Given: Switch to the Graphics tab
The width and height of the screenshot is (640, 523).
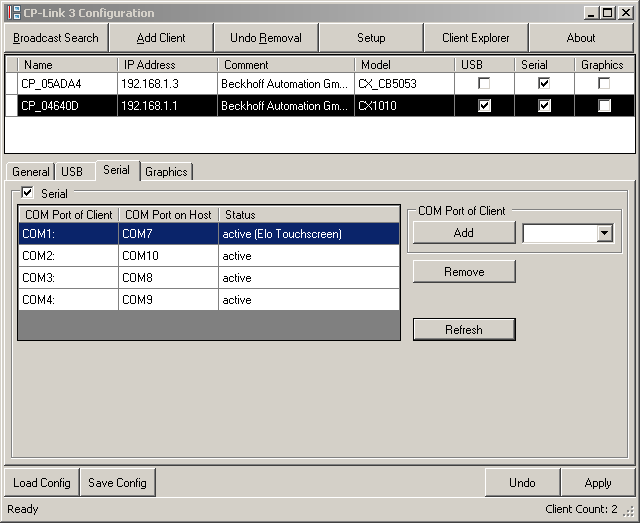Looking at the screenshot, I should 166,171.
